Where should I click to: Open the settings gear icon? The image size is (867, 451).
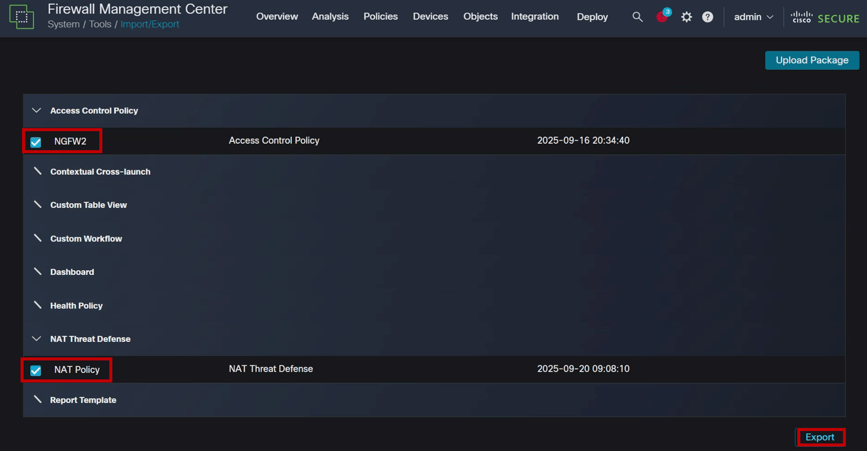click(686, 17)
